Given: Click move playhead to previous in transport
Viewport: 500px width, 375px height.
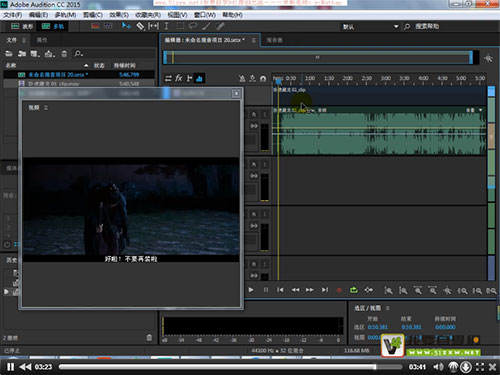Looking at the screenshot, I should [280, 290].
